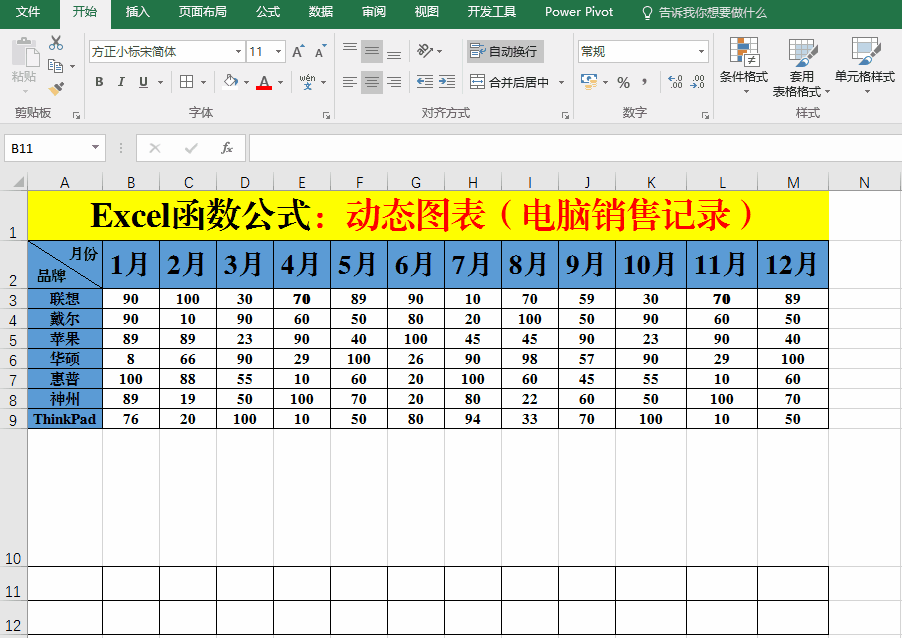Click the Paste clipboard icon
Image resolution: width=902 pixels, height=638 pixels.
click(25, 53)
